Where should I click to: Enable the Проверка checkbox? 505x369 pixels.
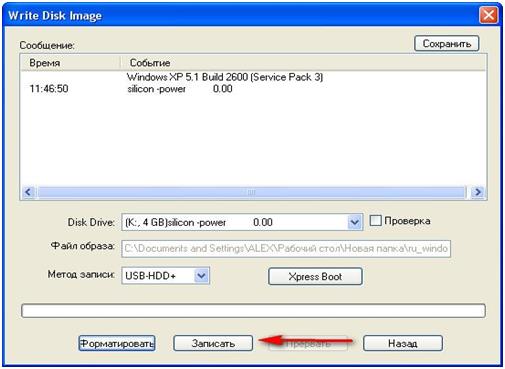pyautogui.click(x=375, y=221)
